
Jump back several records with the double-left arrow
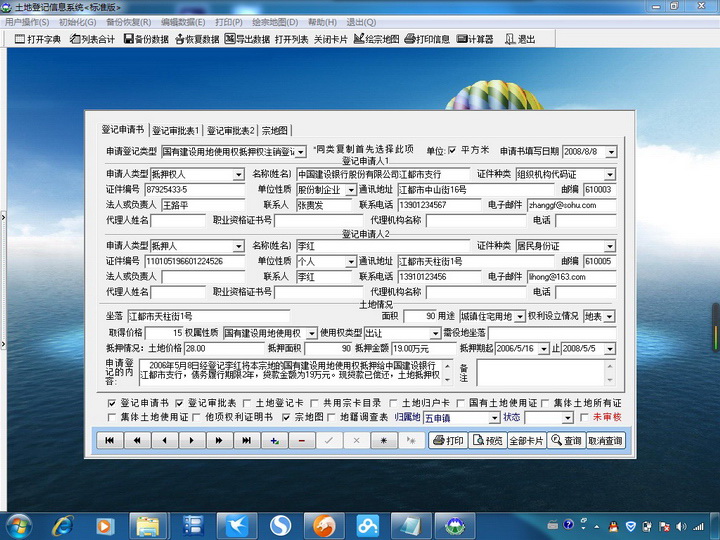[x=137, y=441]
